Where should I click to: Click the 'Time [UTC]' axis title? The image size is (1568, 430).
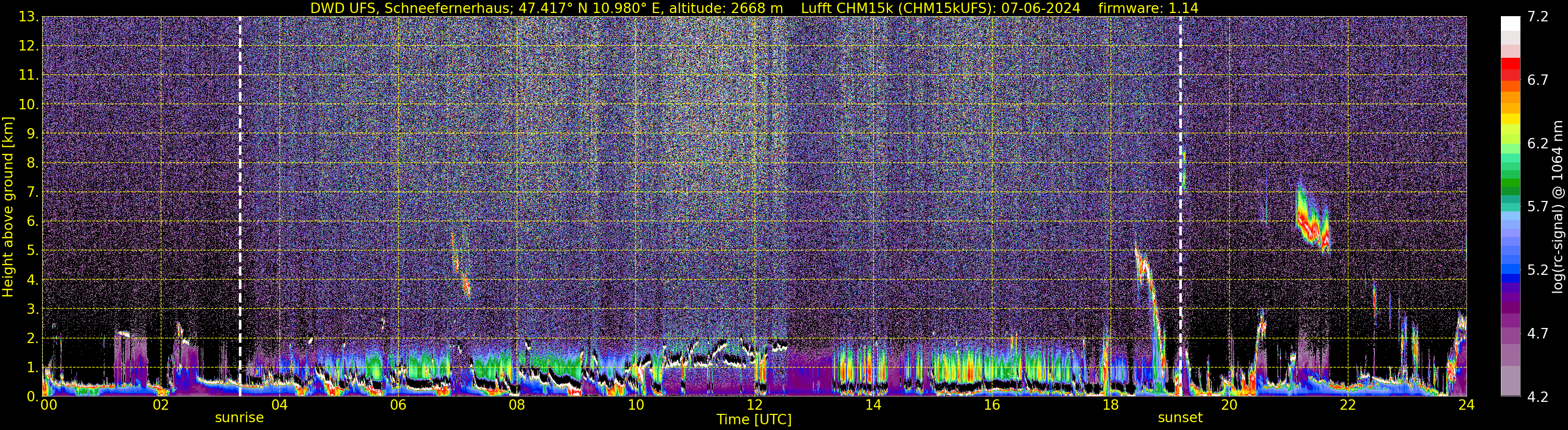(754, 420)
